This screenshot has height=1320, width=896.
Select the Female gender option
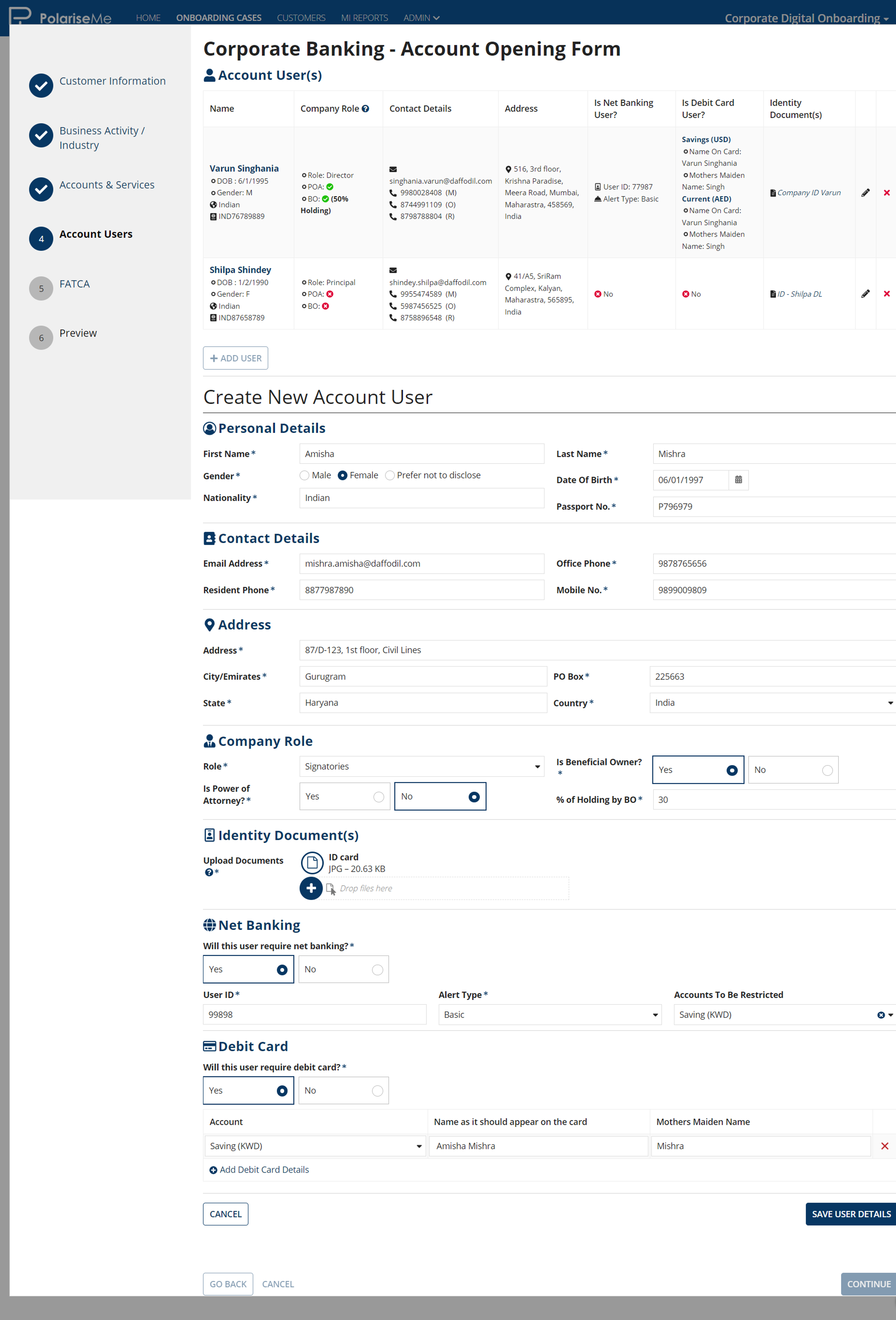tap(343, 475)
